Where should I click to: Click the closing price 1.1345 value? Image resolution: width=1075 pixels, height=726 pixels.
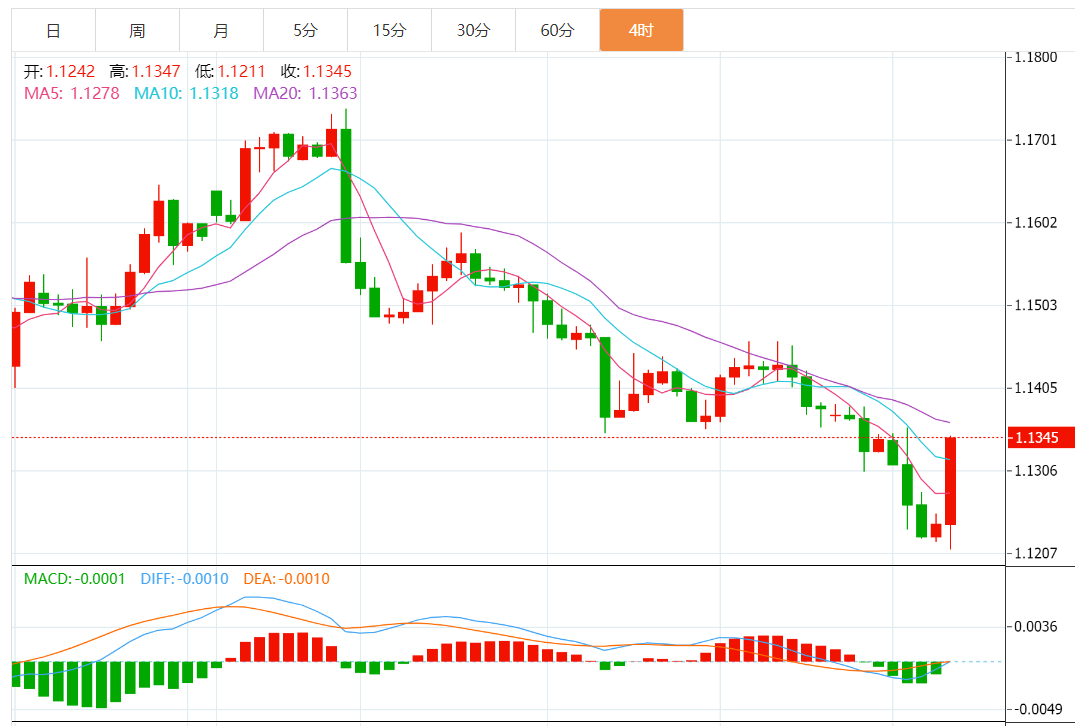pyautogui.click(x=327, y=71)
